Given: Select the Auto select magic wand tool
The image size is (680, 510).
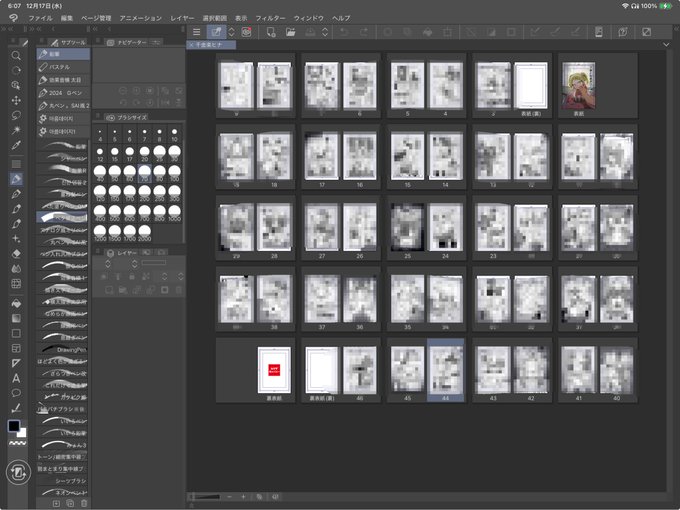Looking at the screenshot, I should 16,130.
